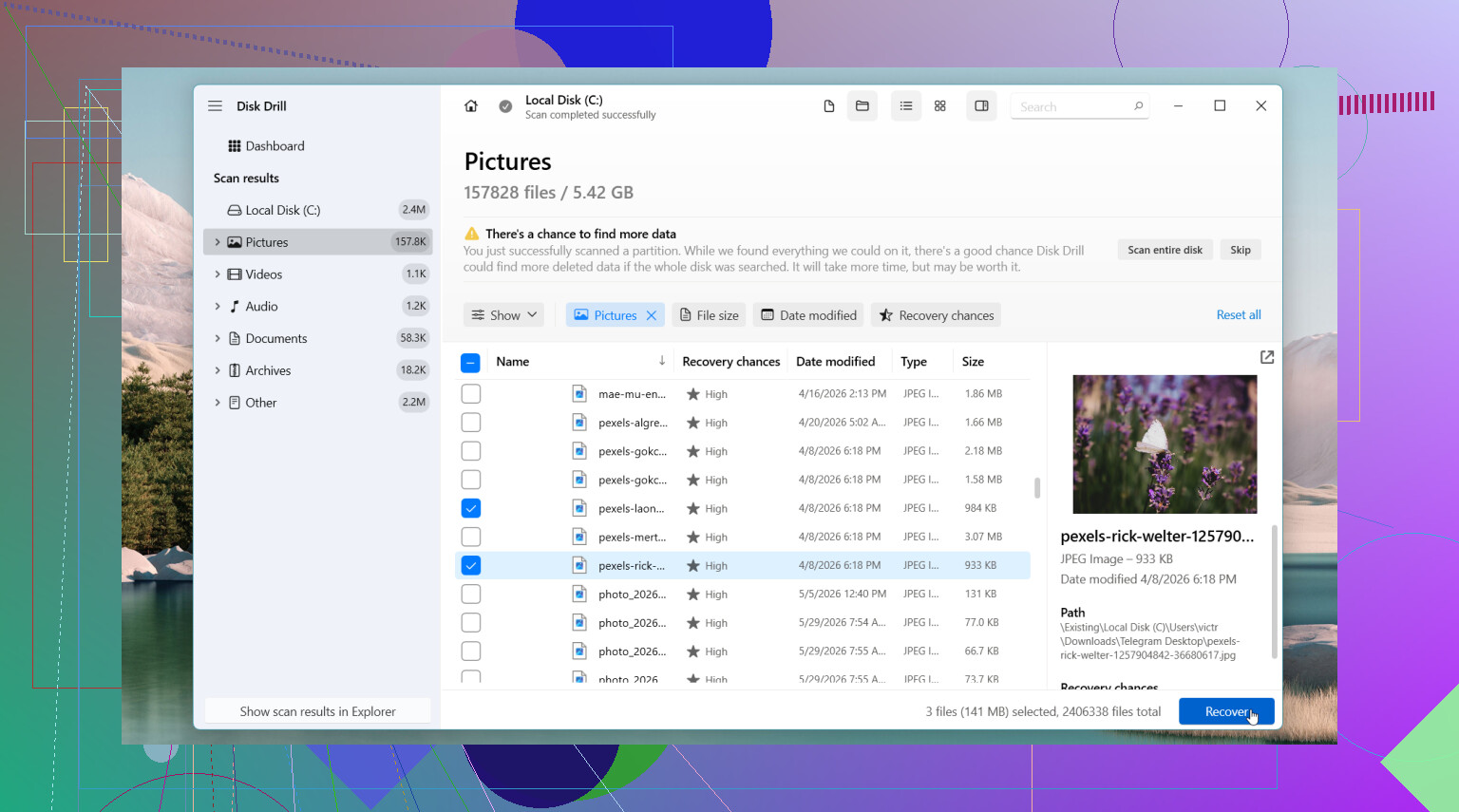The width and height of the screenshot is (1459, 812).
Task: Check the pexels-algre... file checkbox
Action: pos(470,423)
